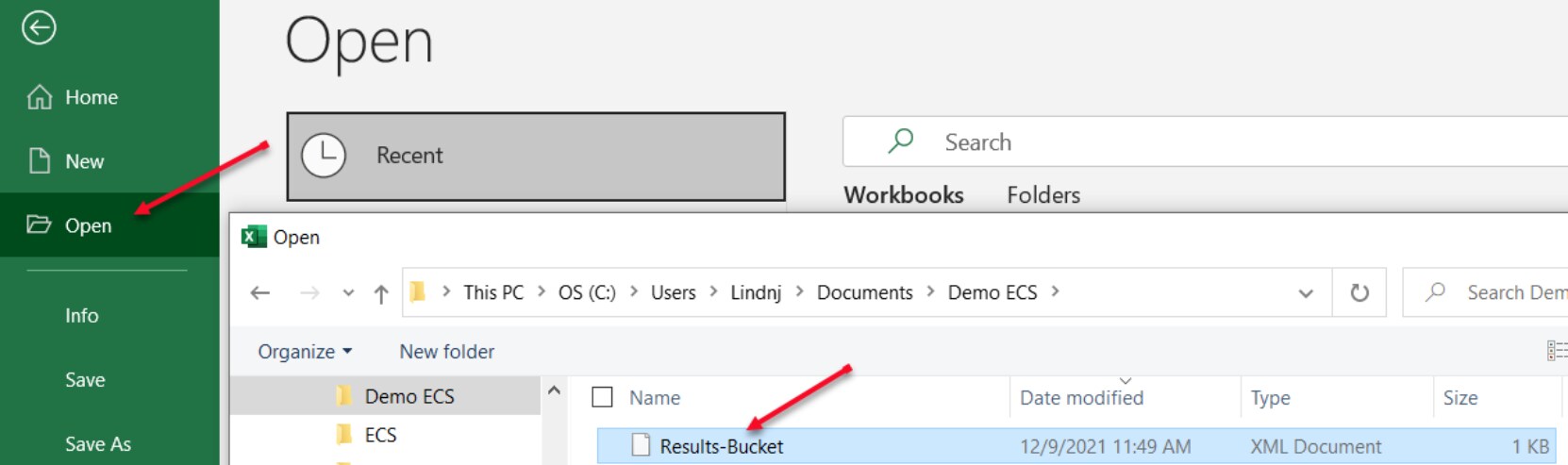Click the navigation pane scroll up arrow
This screenshot has height=465, width=1568.
point(554,390)
